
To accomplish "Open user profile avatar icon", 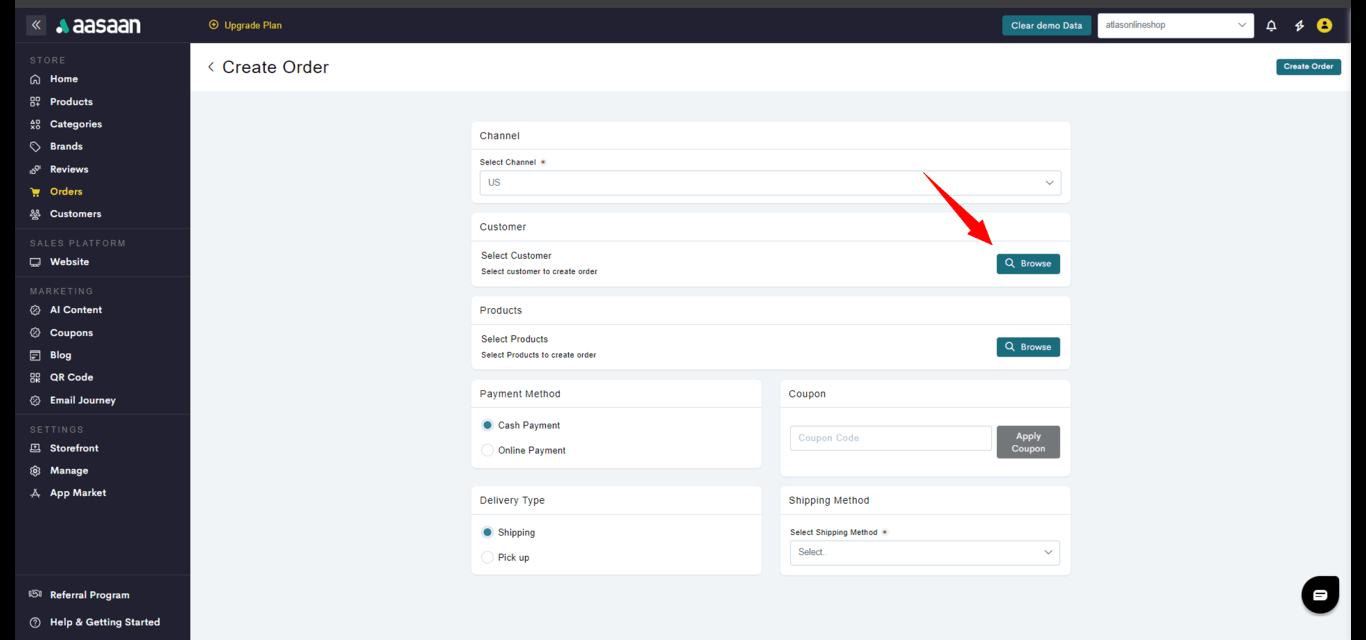I will point(1324,26).
